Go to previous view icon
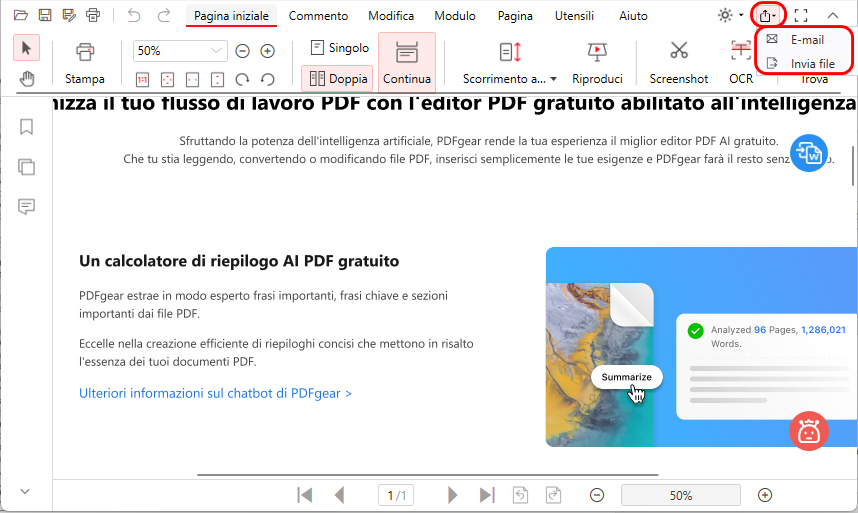This screenshot has width=858, height=513. coord(520,495)
